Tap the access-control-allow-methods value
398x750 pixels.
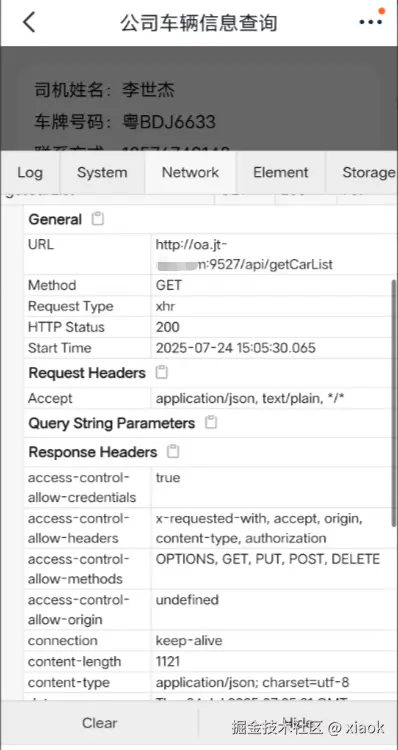(x=268, y=559)
